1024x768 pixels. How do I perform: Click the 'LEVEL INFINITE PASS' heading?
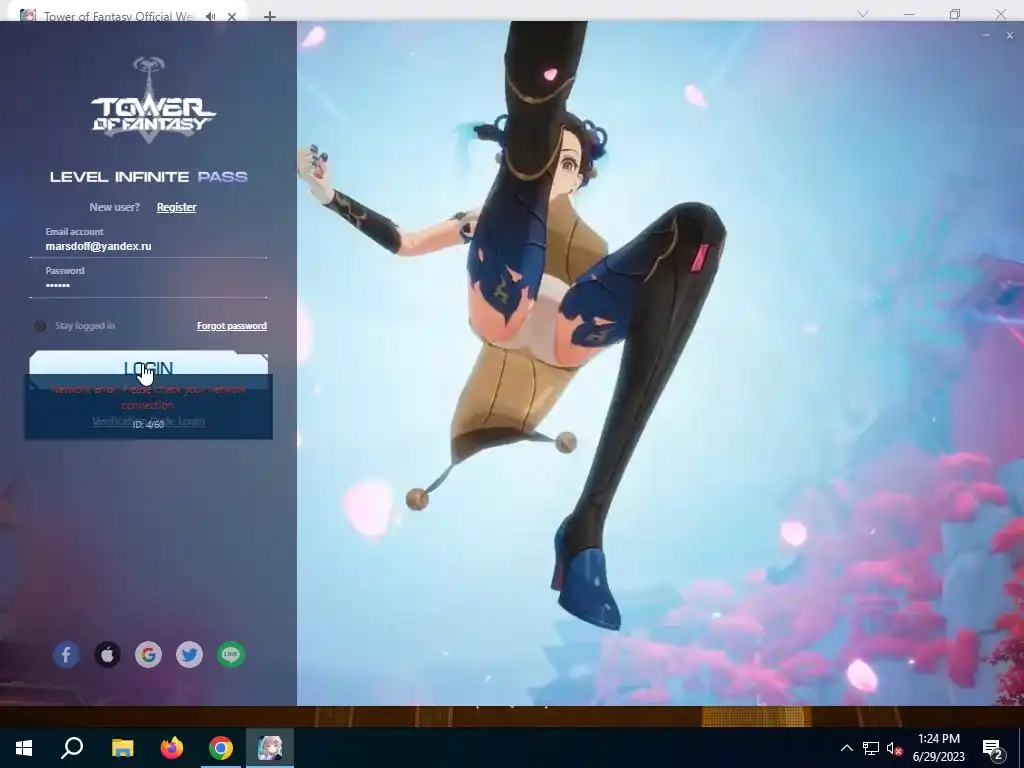point(149,177)
